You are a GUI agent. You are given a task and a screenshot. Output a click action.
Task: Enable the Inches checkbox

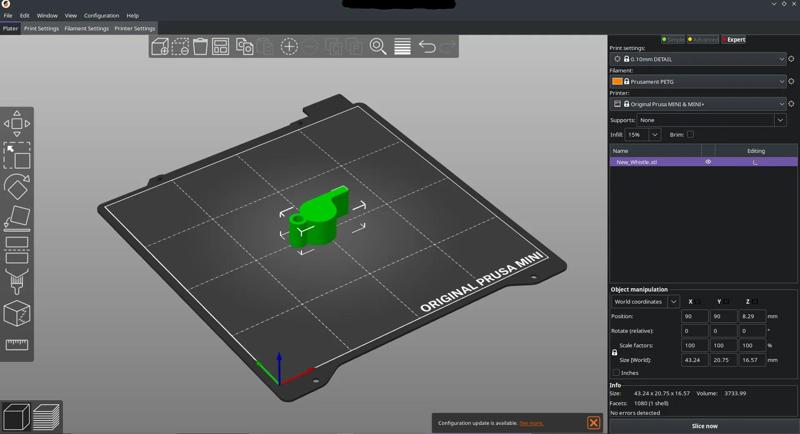coord(616,373)
